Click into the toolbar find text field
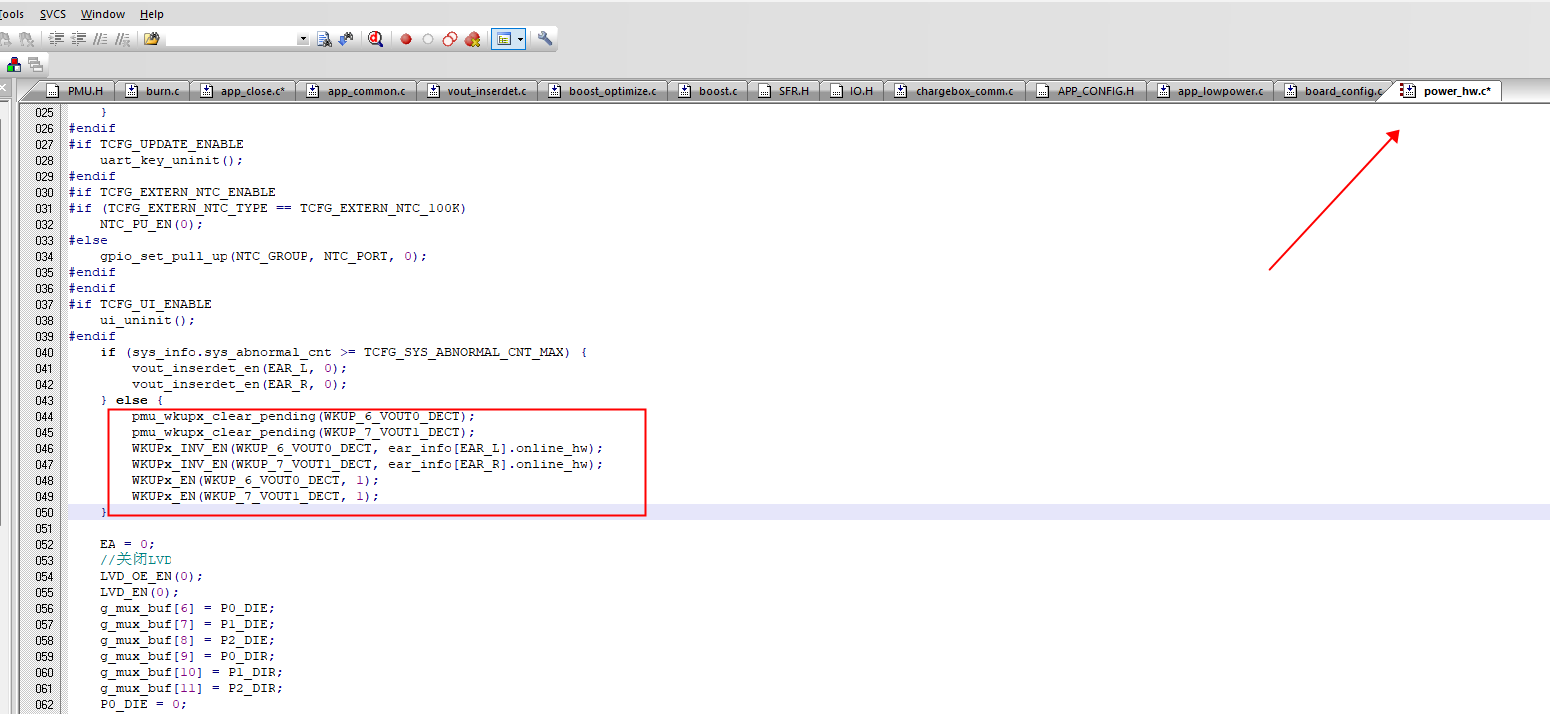This screenshot has width=1550, height=714. [x=231, y=39]
